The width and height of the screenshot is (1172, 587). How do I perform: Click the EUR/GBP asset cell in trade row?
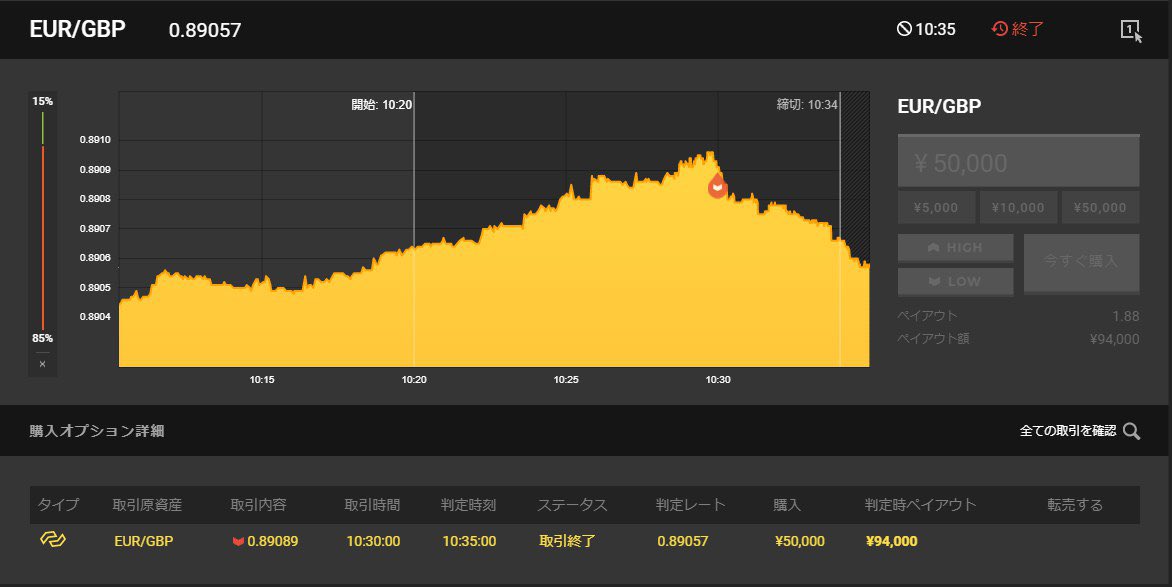[x=144, y=541]
